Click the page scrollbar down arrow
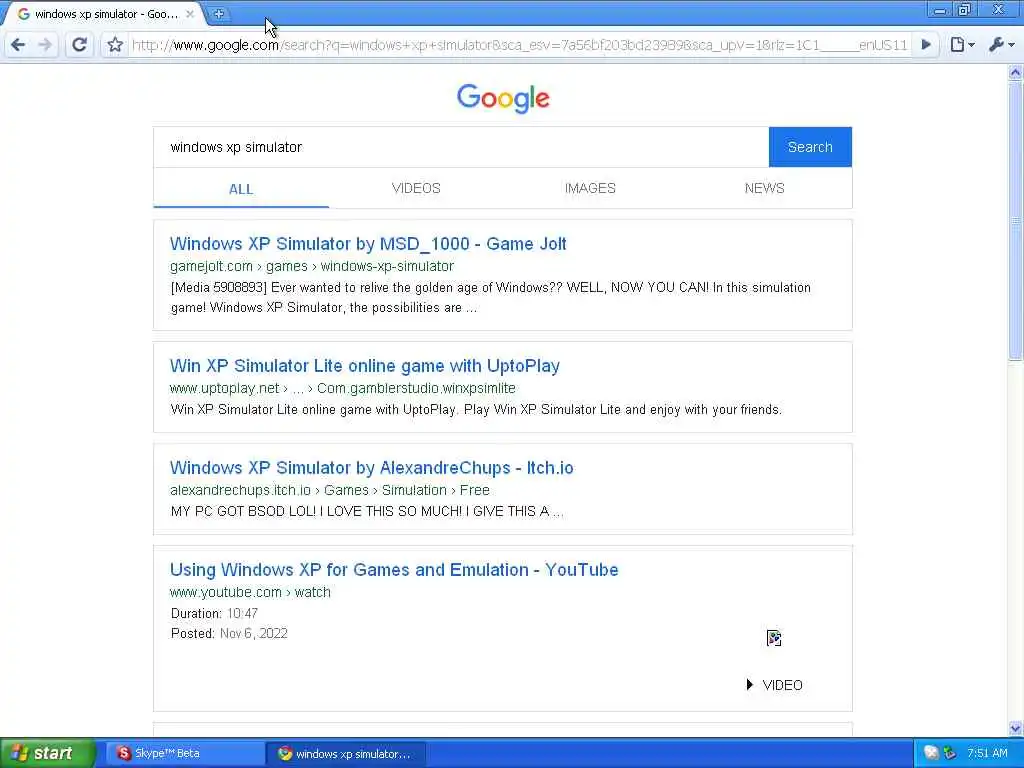1024x768 pixels. click(1015, 728)
